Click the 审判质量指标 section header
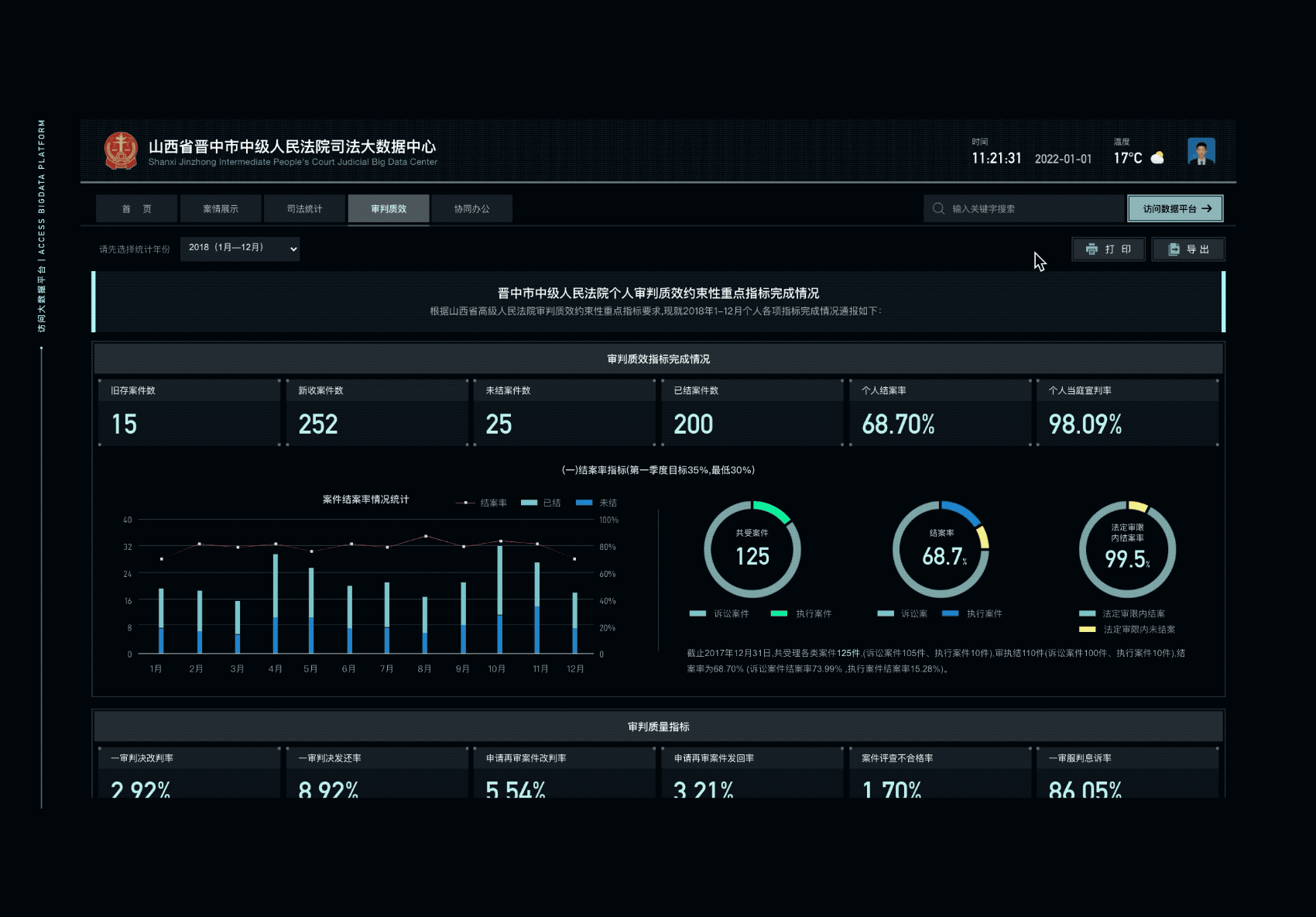This screenshot has width=1316, height=917. (658, 726)
